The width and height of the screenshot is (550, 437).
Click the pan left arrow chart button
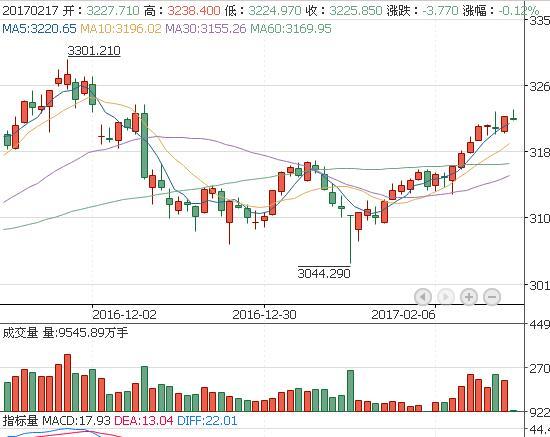tap(423, 297)
